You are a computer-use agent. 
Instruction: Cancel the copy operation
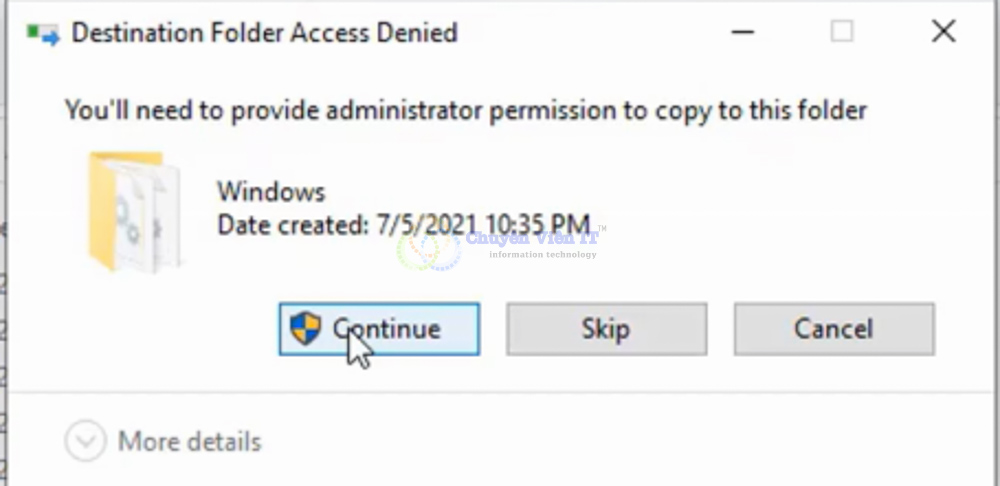pyautogui.click(x=833, y=329)
